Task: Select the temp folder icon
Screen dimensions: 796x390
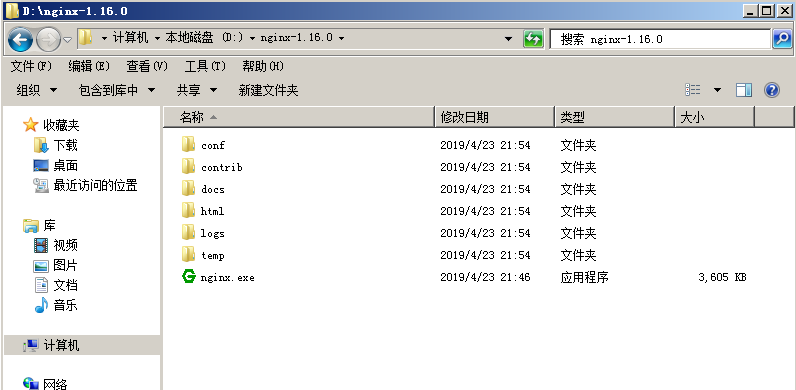Action: [x=188, y=254]
